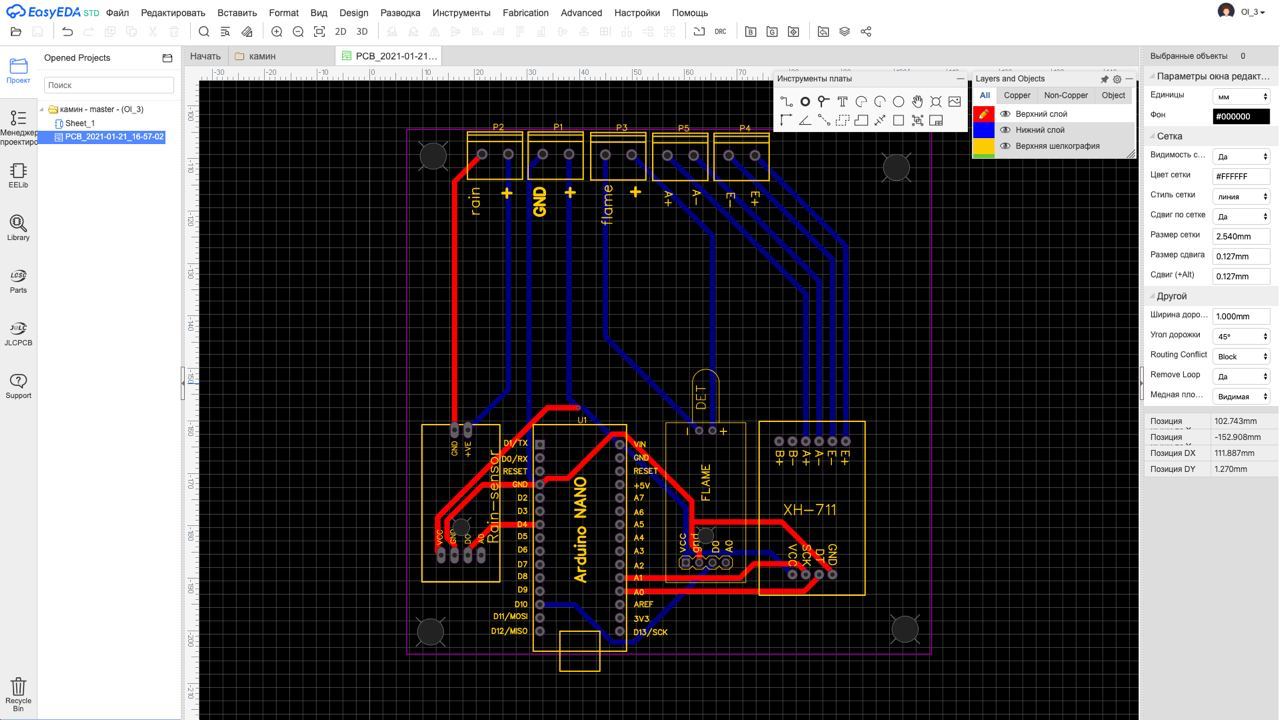
Task: Click the Поиск search field
Action: click(x=109, y=85)
